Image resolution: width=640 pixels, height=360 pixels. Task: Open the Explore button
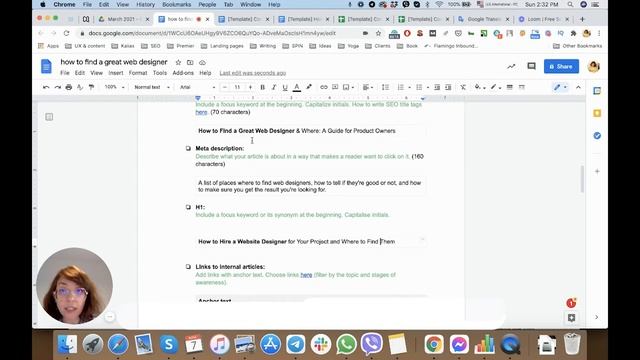[571, 318]
